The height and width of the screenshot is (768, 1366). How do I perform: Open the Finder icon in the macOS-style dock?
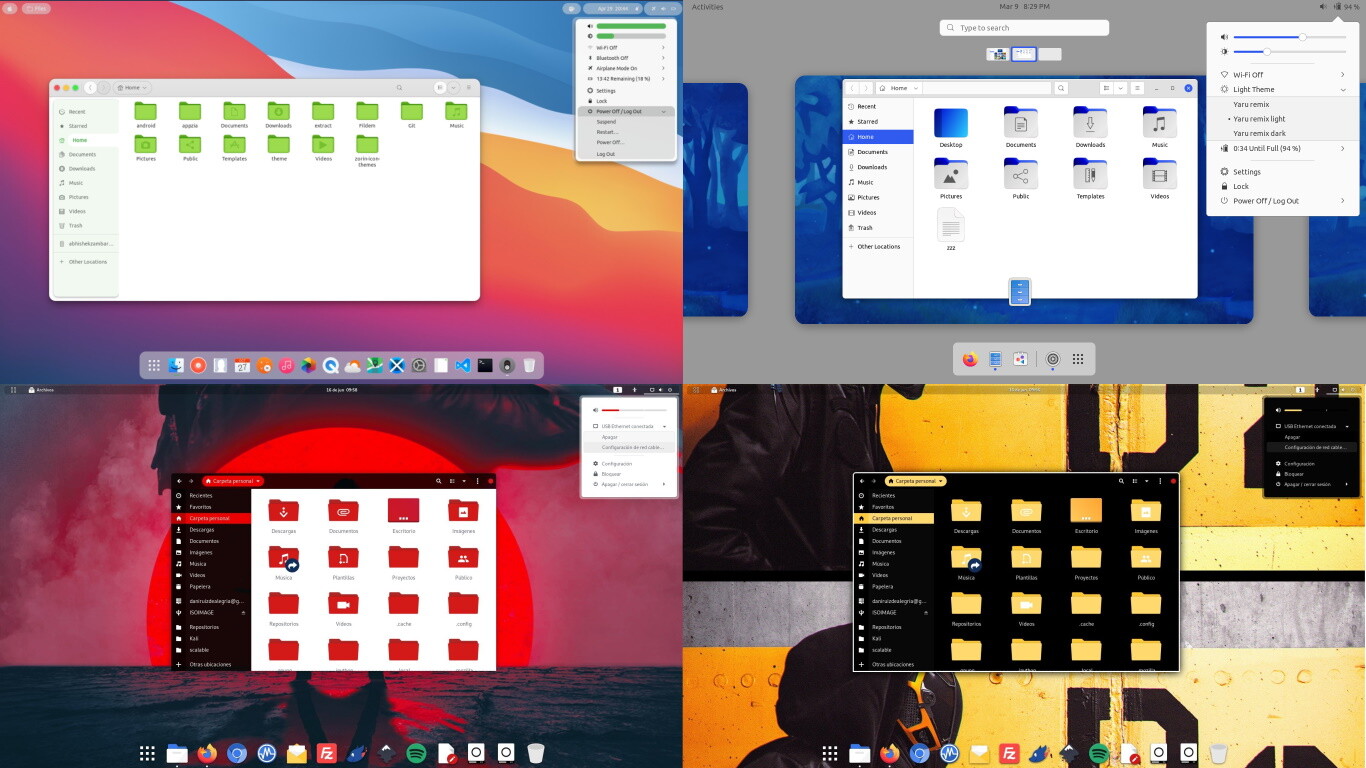(x=176, y=366)
